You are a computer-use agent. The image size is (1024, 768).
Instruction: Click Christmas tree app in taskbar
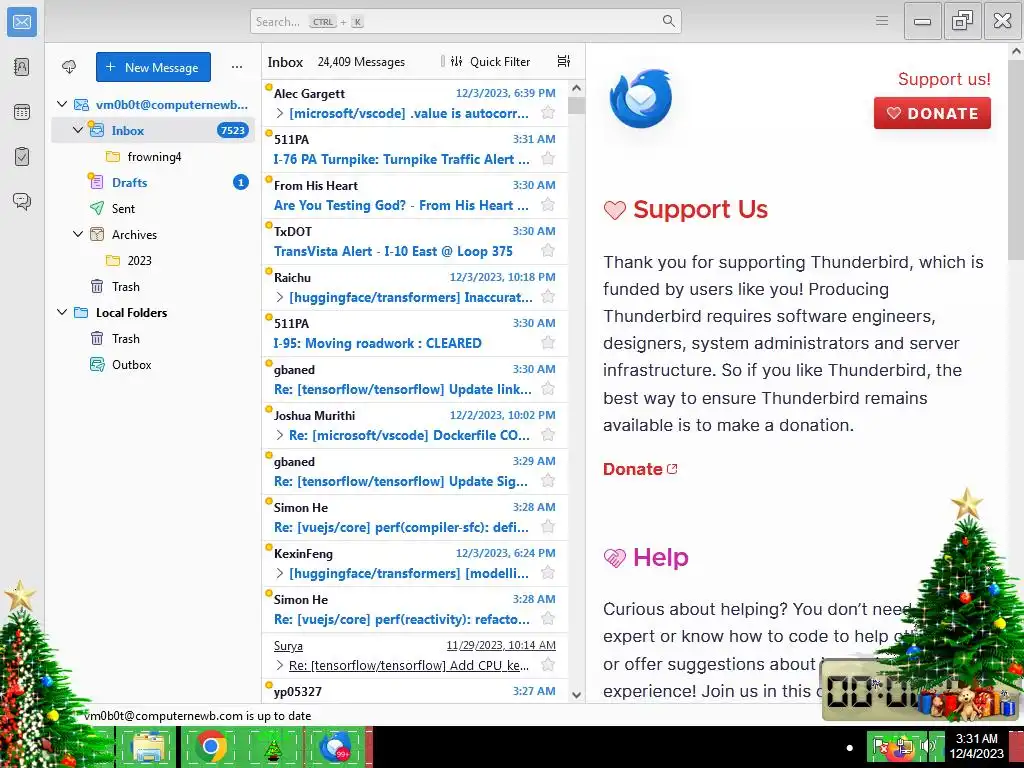pyautogui.click(x=272, y=747)
